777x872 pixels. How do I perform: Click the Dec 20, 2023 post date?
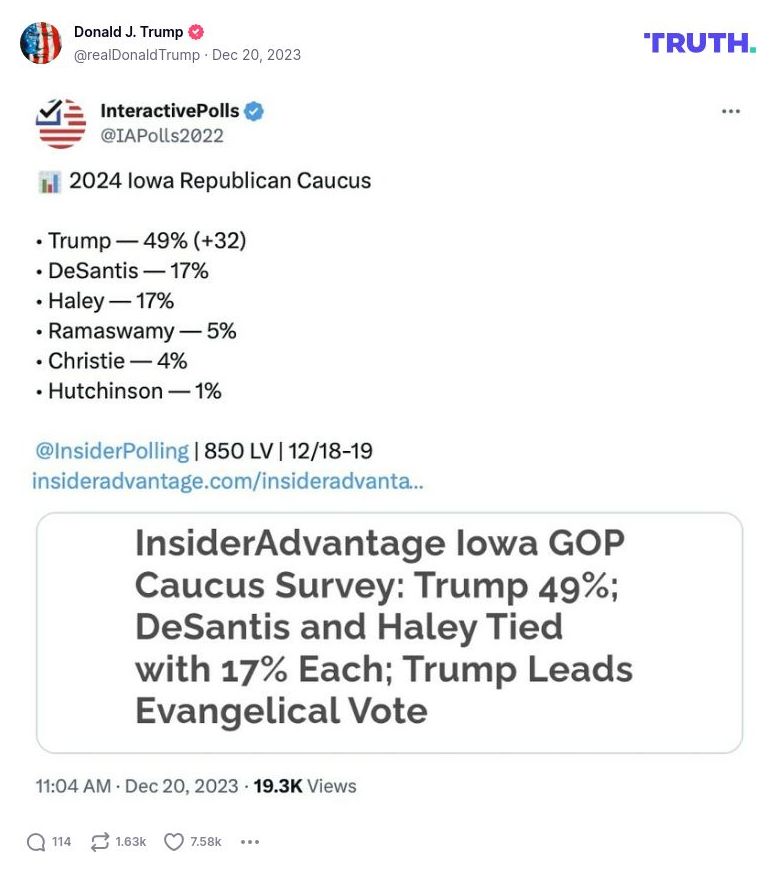(x=256, y=55)
